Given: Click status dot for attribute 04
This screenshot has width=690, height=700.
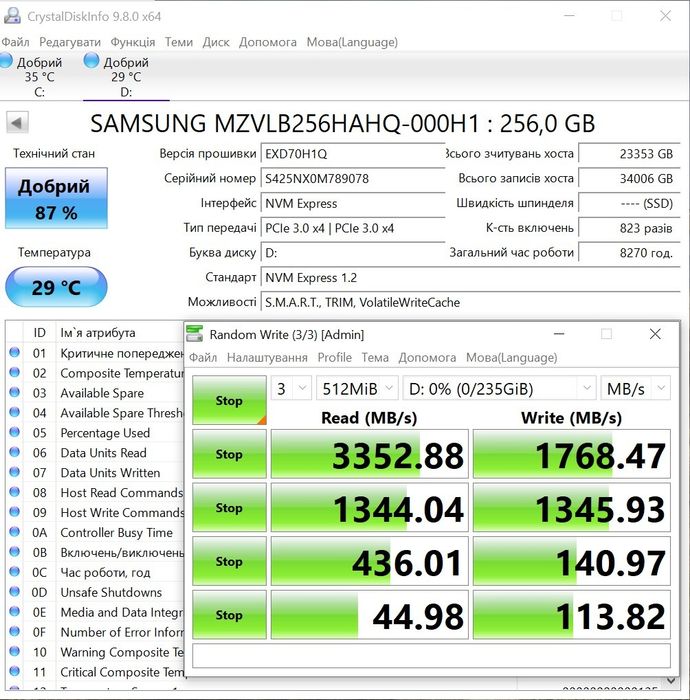Looking at the screenshot, I should tap(14, 412).
